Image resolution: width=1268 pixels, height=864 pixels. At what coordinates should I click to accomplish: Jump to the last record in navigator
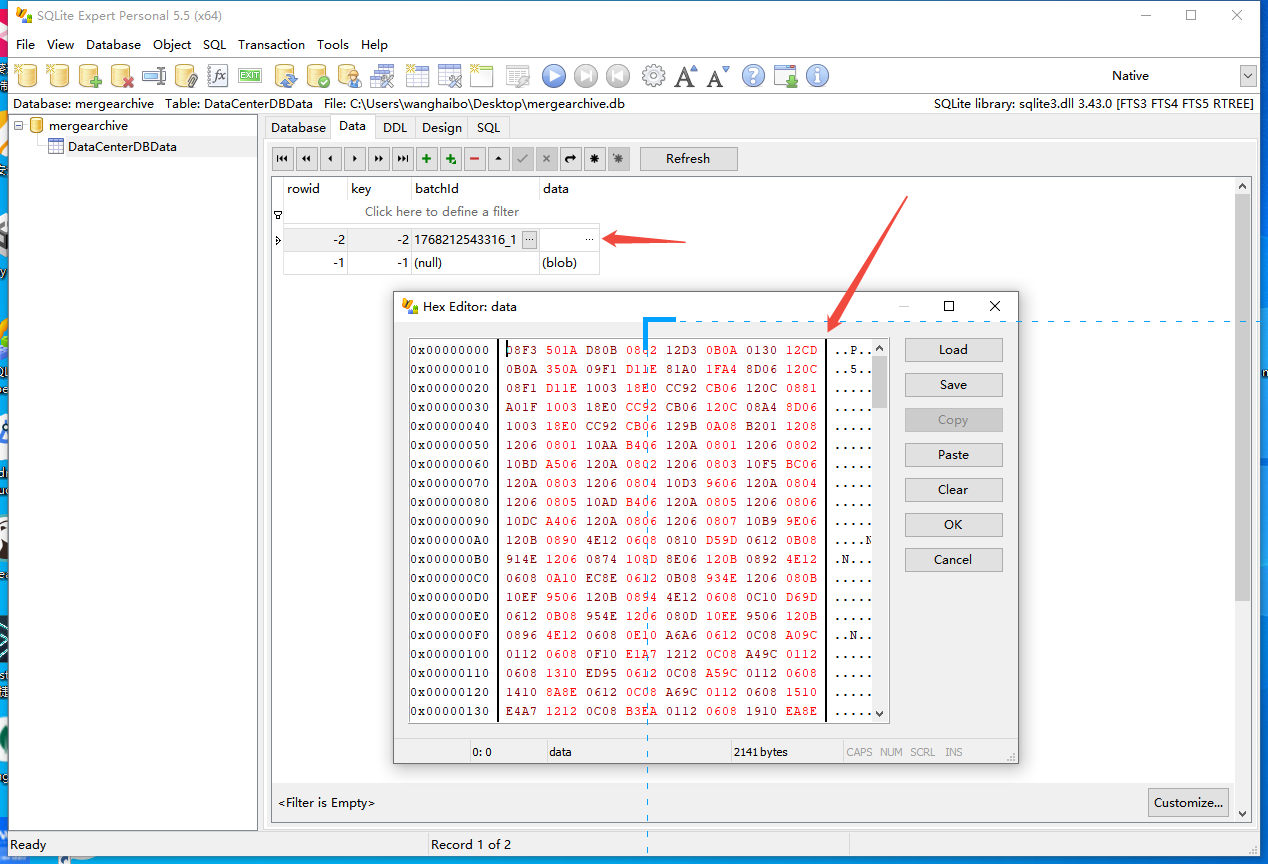[402, 159]
